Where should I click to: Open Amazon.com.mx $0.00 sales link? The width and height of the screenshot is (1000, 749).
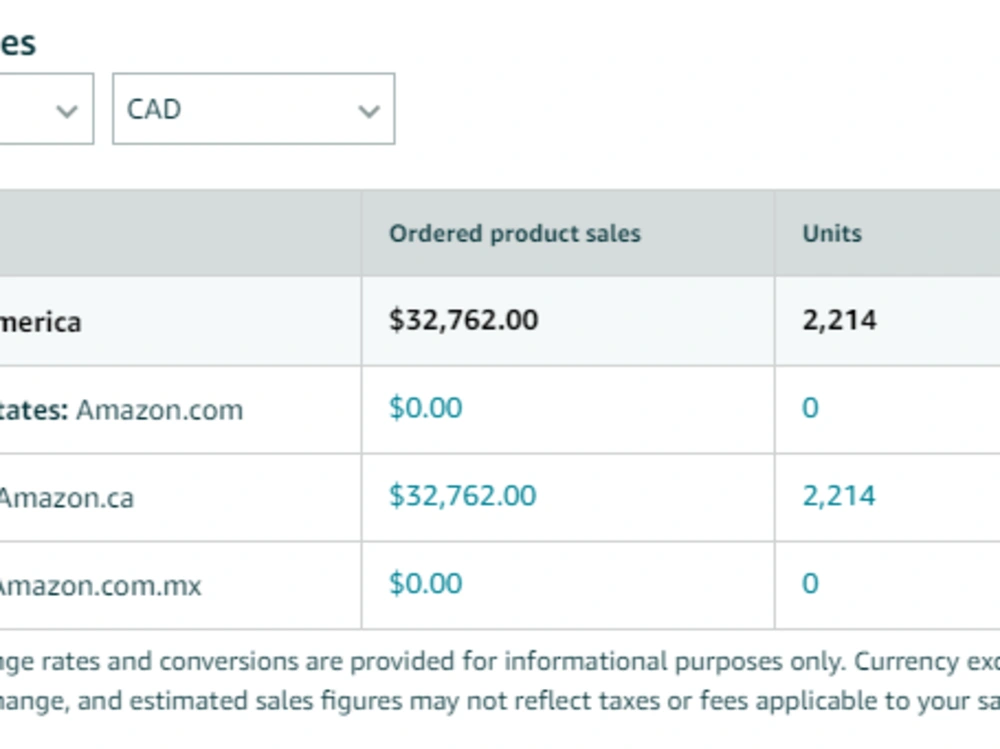click(425, 584)
